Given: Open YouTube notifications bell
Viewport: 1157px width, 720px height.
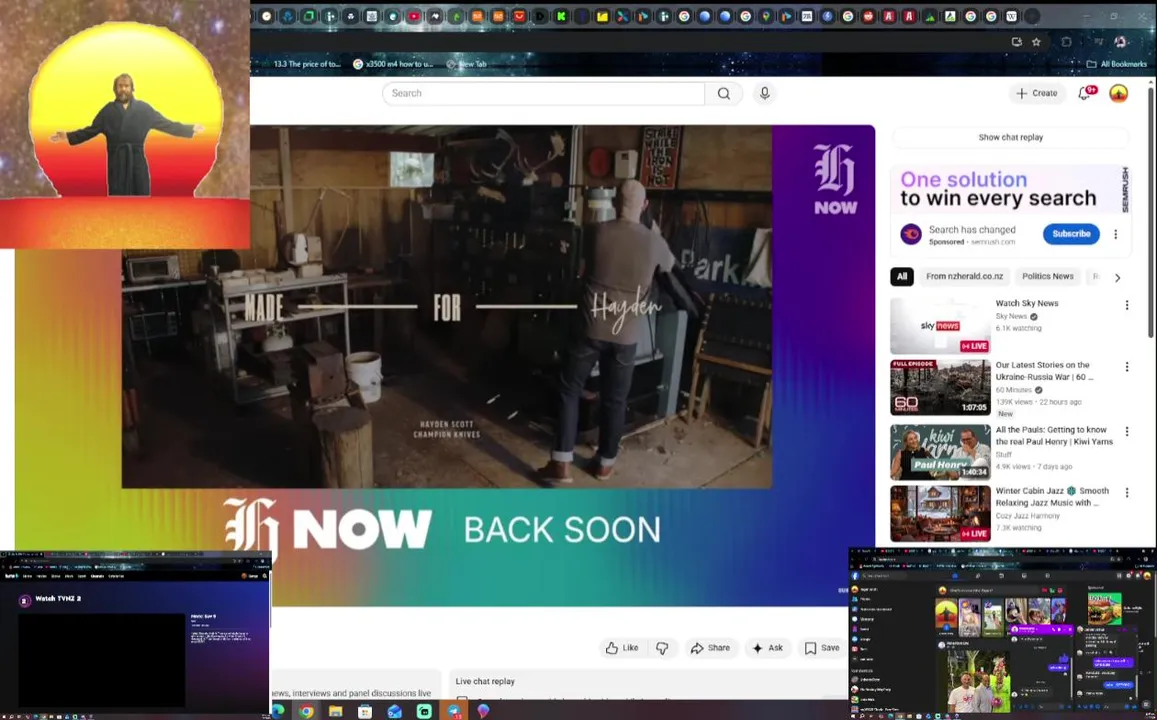Looking at the screenshot, I should click(x=1085, y=93).
